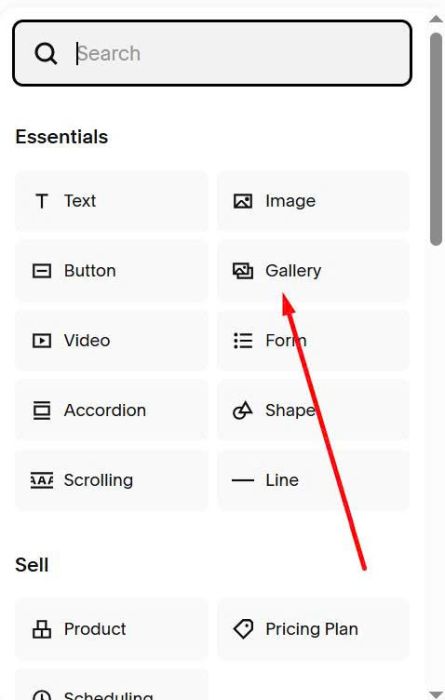This screenshot has width=445, height=700.
Task: Click the Image block picture icon
Action: (243, 201)
